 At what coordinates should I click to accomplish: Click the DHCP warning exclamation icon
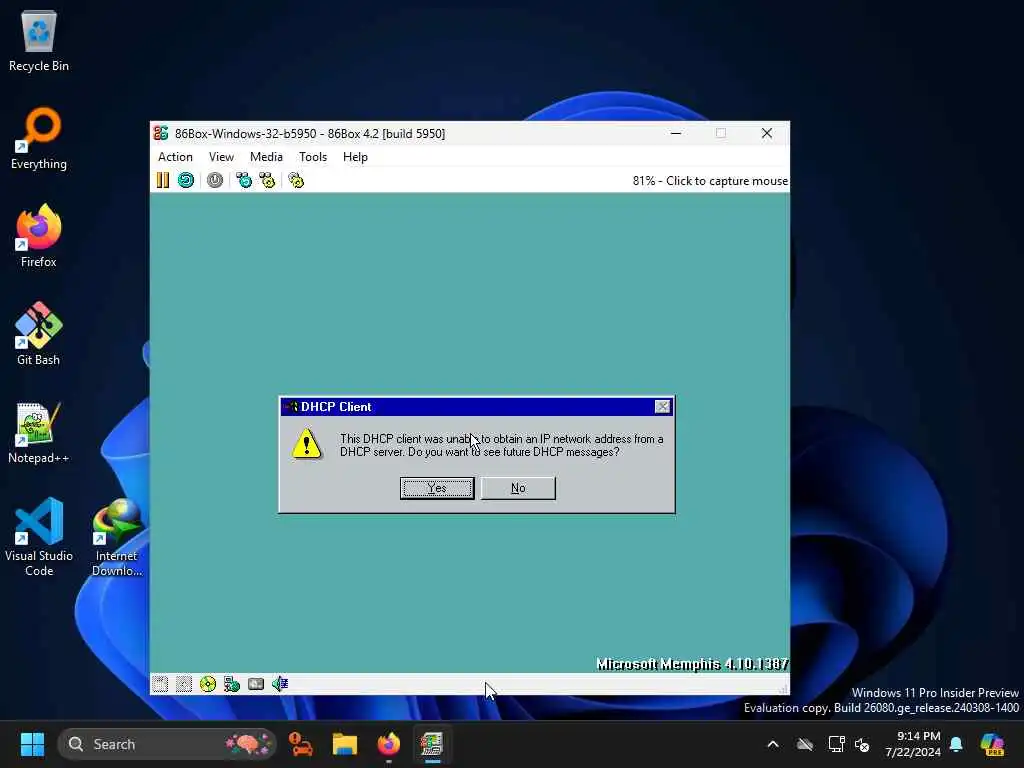(306, 444)
